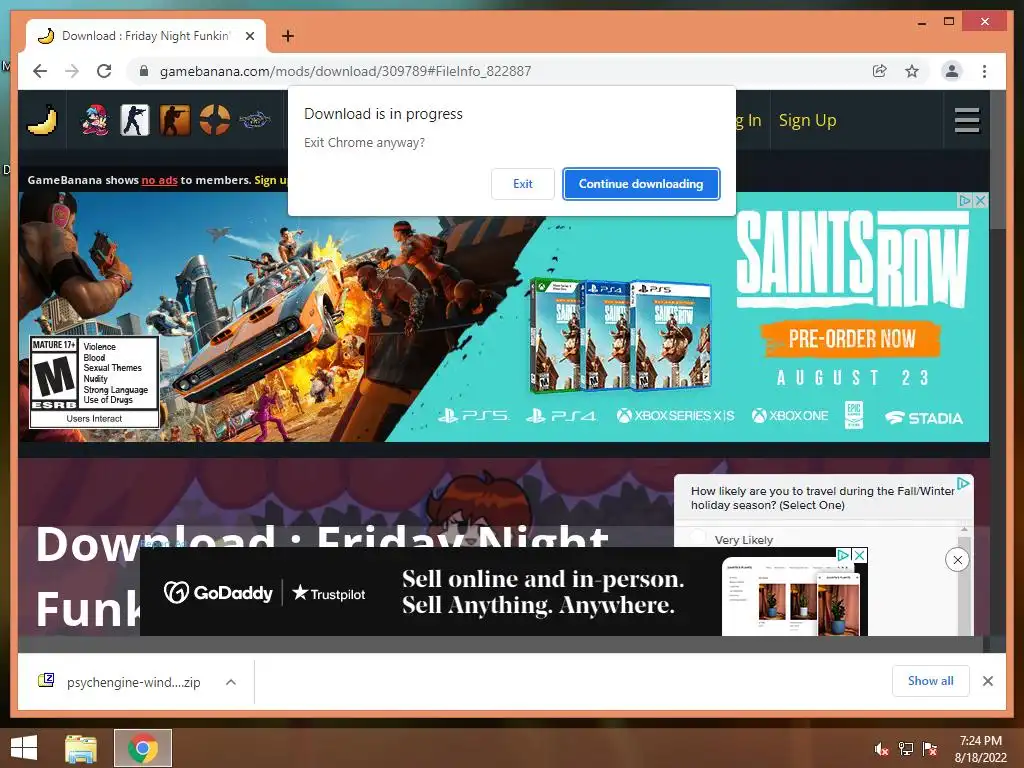1024x768 pixels.
Task: Open Chrome three-dot menu
Action: pos(984,71)
